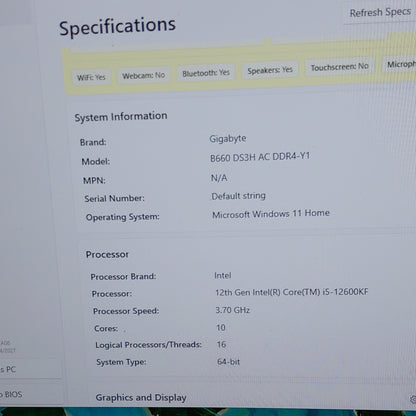Select the PC item in the left sidebar
Image resolution: width=416 pixels, height=416 pixels.
pos(8,369)
